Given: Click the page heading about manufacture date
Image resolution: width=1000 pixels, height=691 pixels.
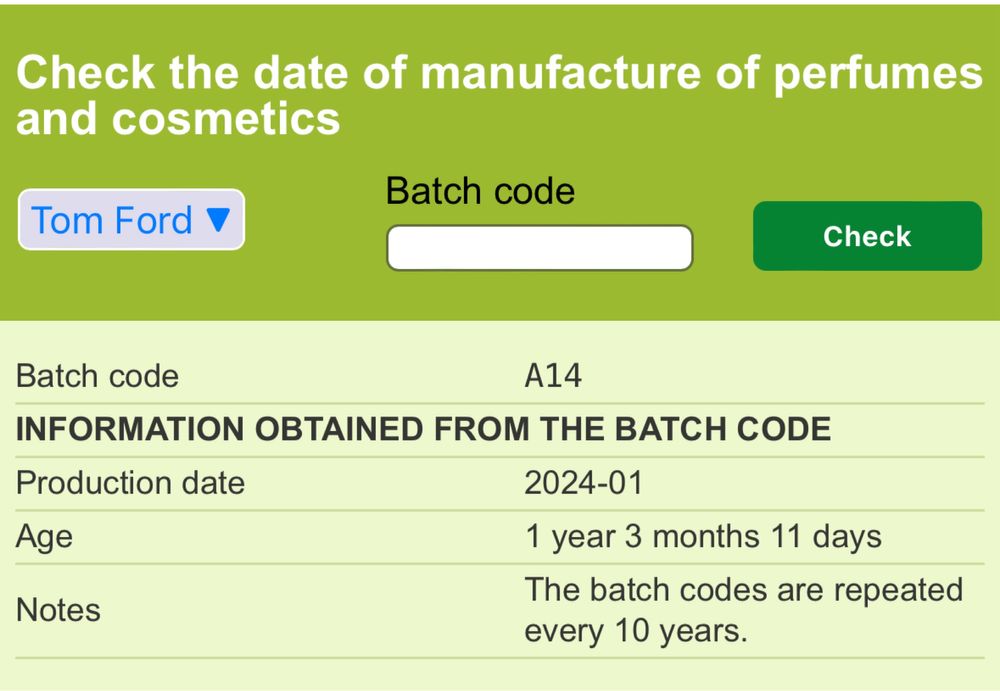Looking at the screenshot, I should click(498, 96).
